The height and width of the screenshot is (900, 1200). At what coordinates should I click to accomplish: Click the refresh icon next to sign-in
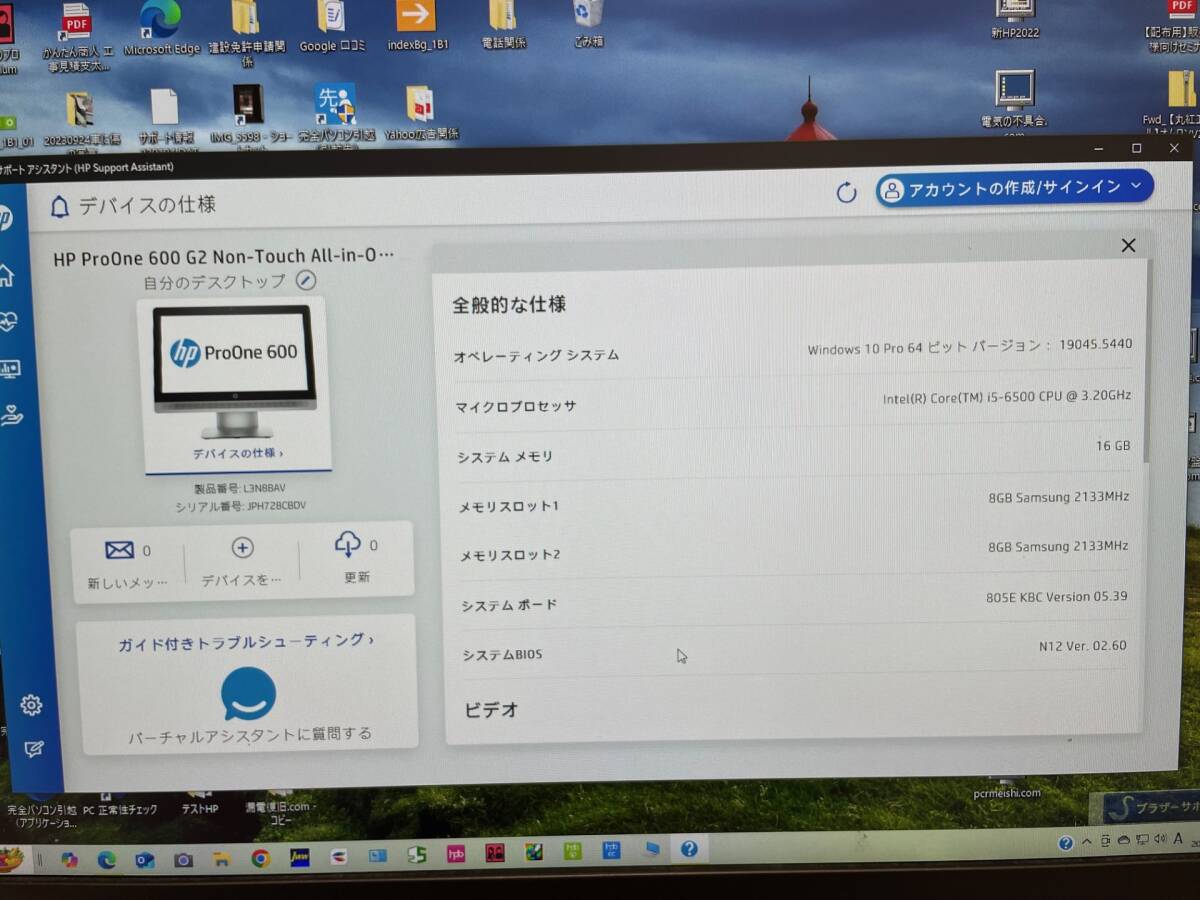[846, 193]
